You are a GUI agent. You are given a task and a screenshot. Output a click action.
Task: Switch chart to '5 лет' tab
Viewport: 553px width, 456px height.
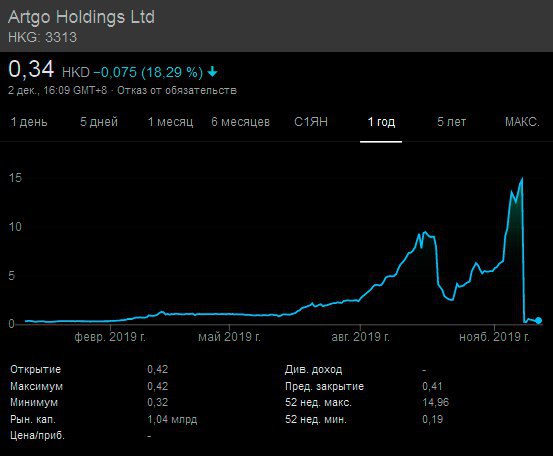tap(451, 122)
